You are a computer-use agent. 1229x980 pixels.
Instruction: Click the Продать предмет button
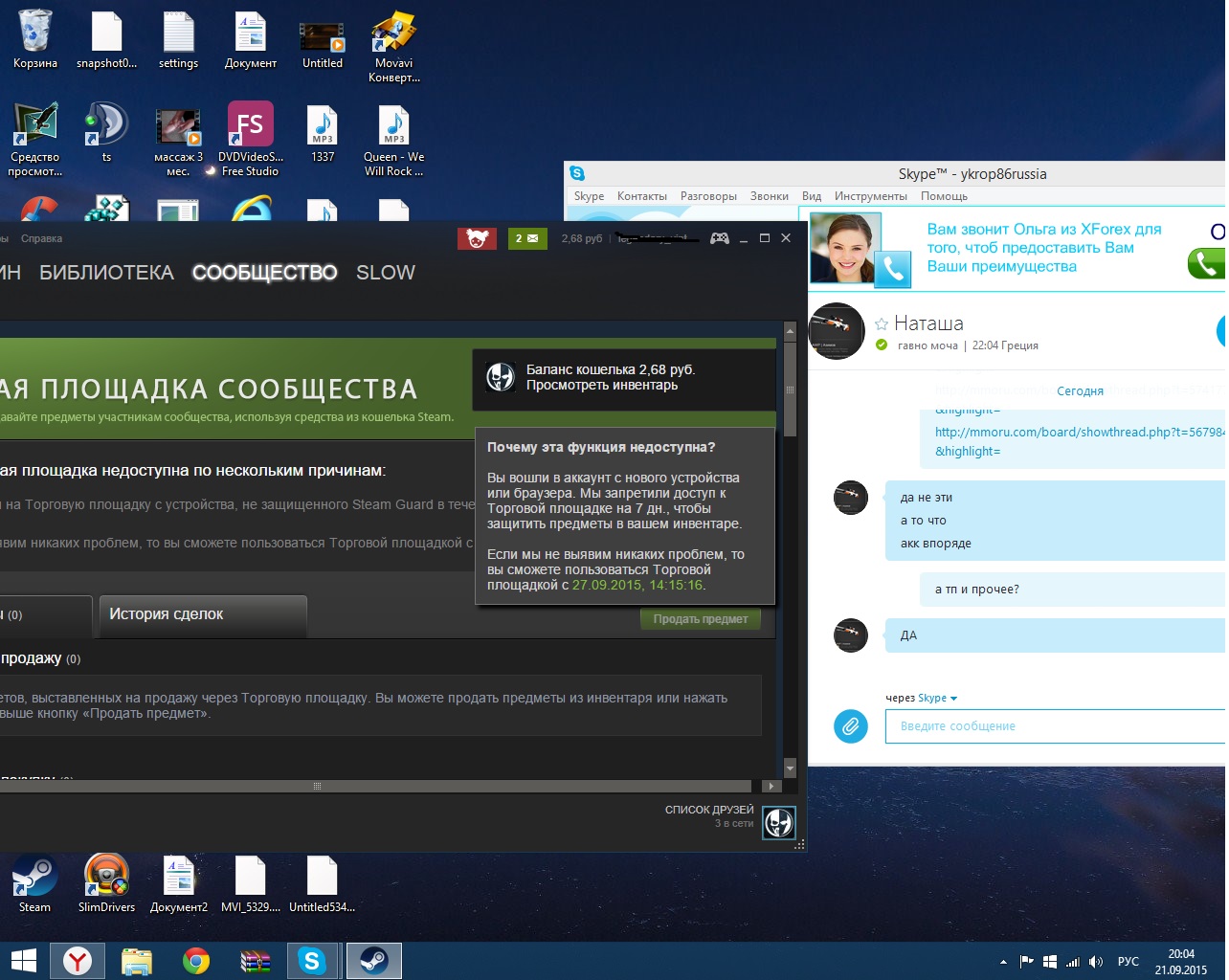[701, 619]
